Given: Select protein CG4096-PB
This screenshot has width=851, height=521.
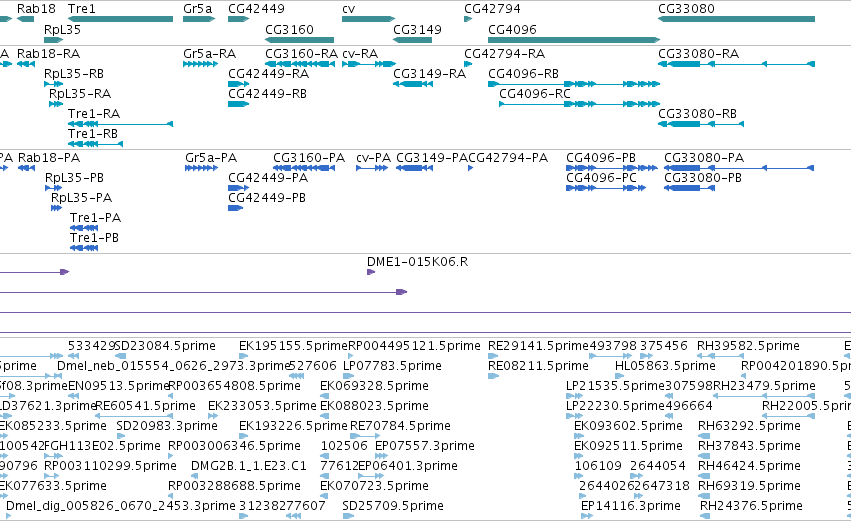Looking at the screenshot, I should (x=612, y=168).
